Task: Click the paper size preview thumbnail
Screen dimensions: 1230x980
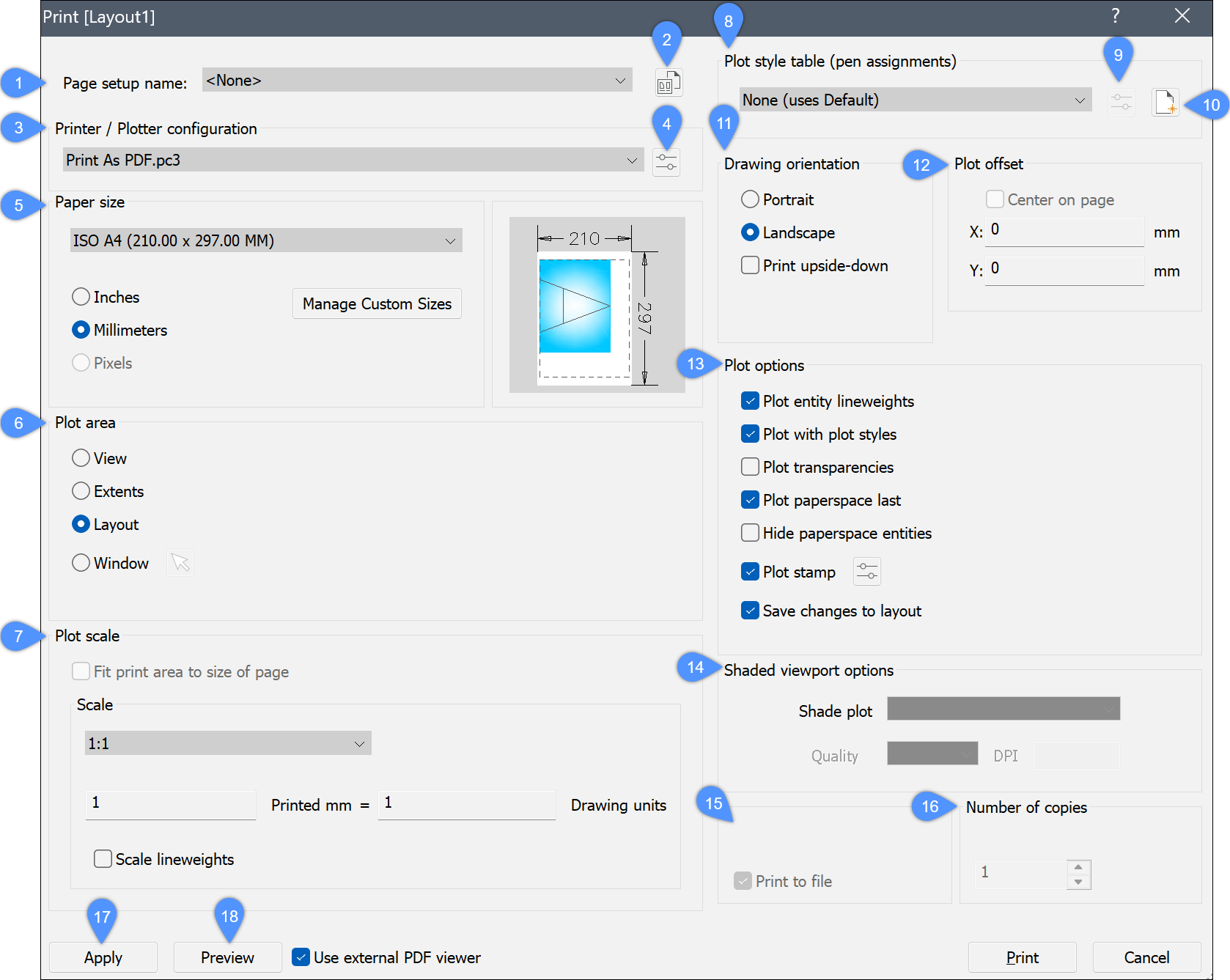Action: click(597, 305)
